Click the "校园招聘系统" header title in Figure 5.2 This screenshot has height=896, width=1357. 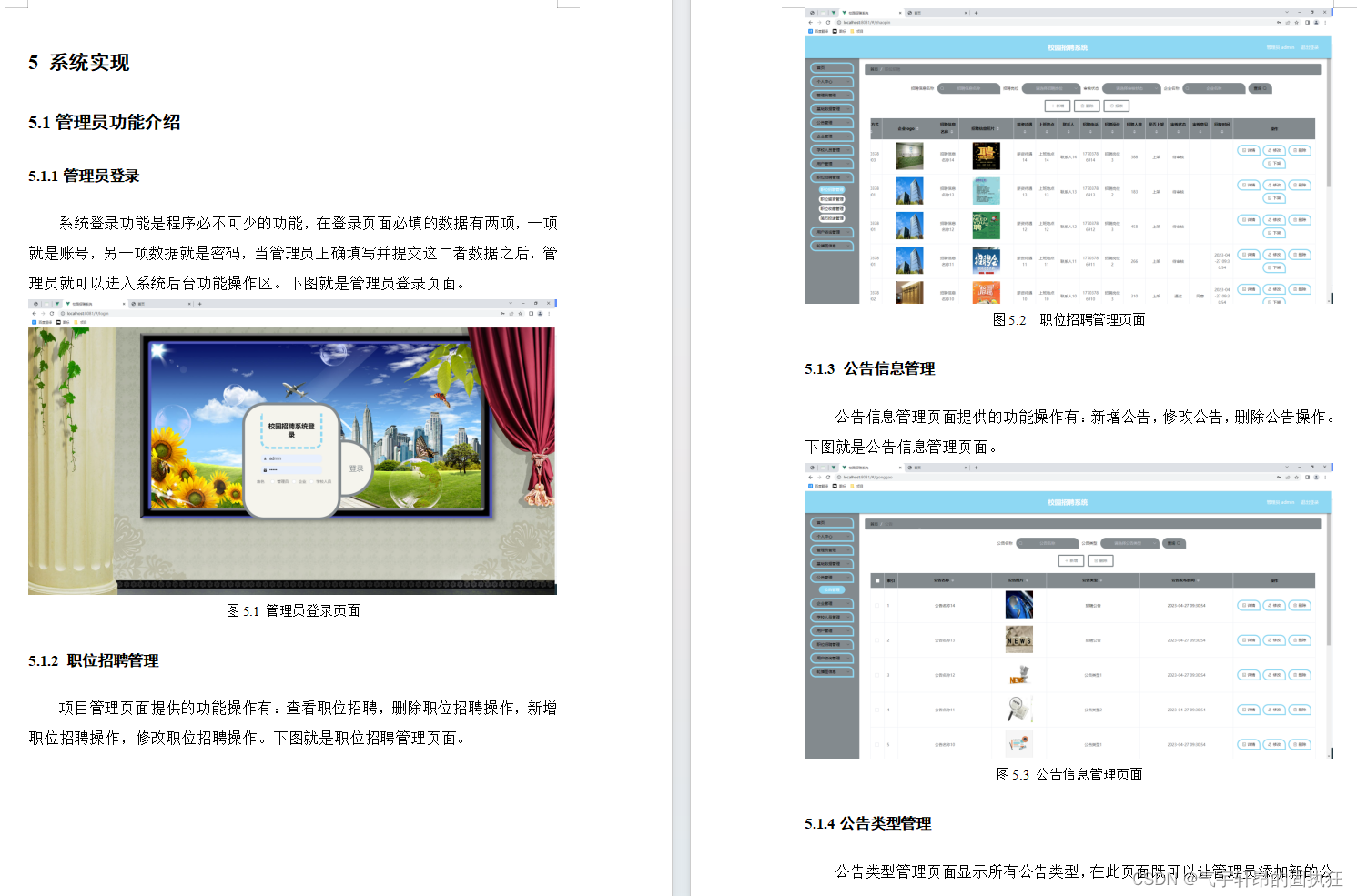pos(1068,47)
